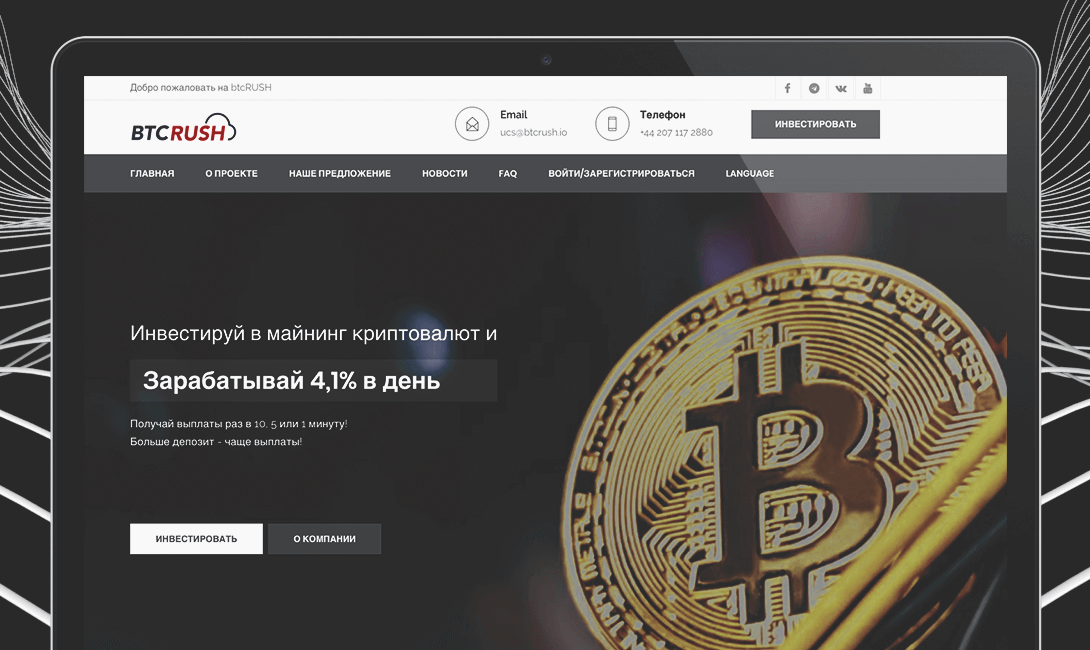This screenshot has width=1090, height=650.
Task: Open the FAQ menu item
Action: [x=507, y=174]
